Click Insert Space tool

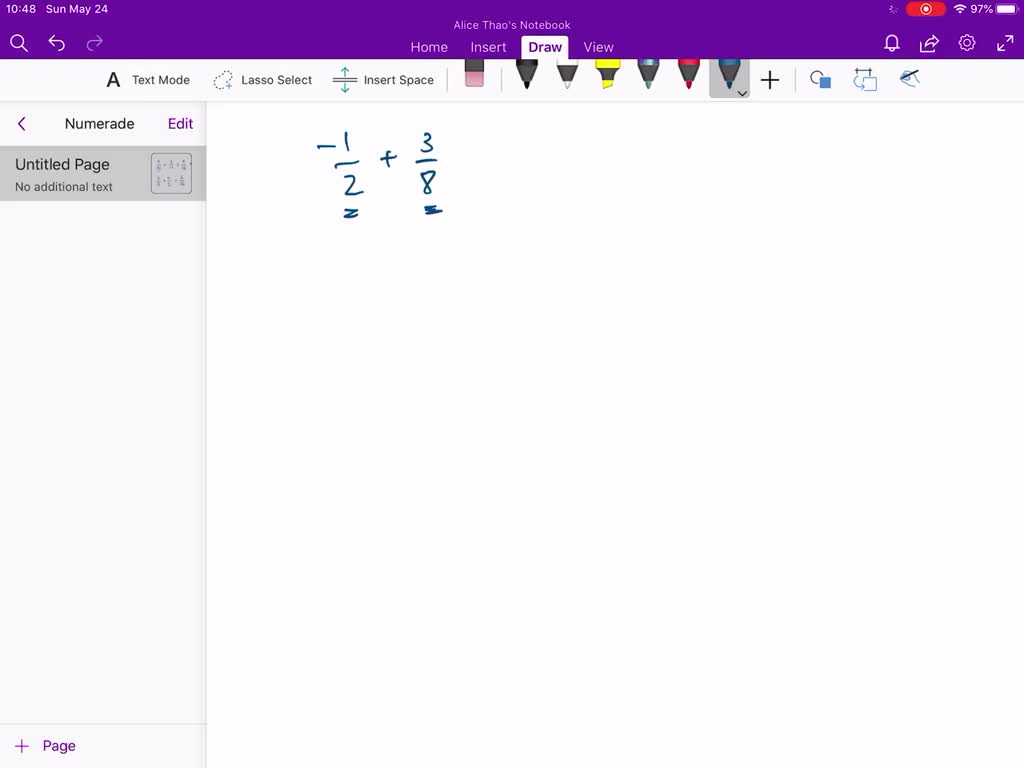(x=384, y=80)
